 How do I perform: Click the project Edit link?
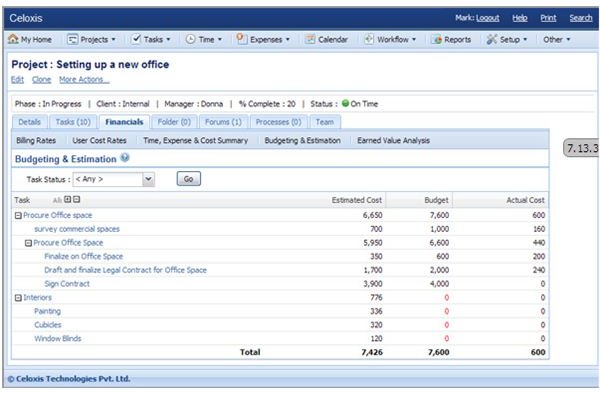click(18, 80)
